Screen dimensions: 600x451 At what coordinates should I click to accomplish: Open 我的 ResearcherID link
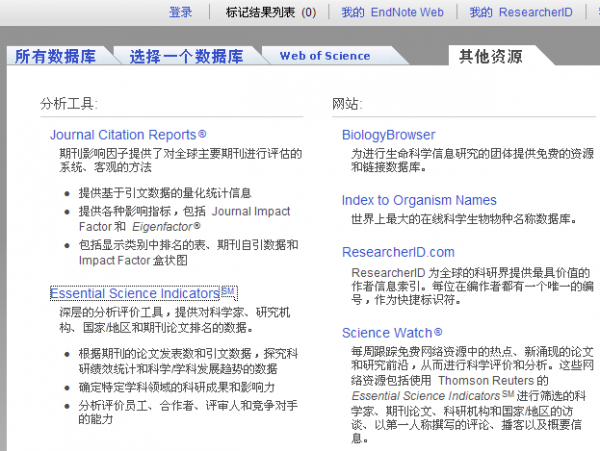click(x=521, y=12)
